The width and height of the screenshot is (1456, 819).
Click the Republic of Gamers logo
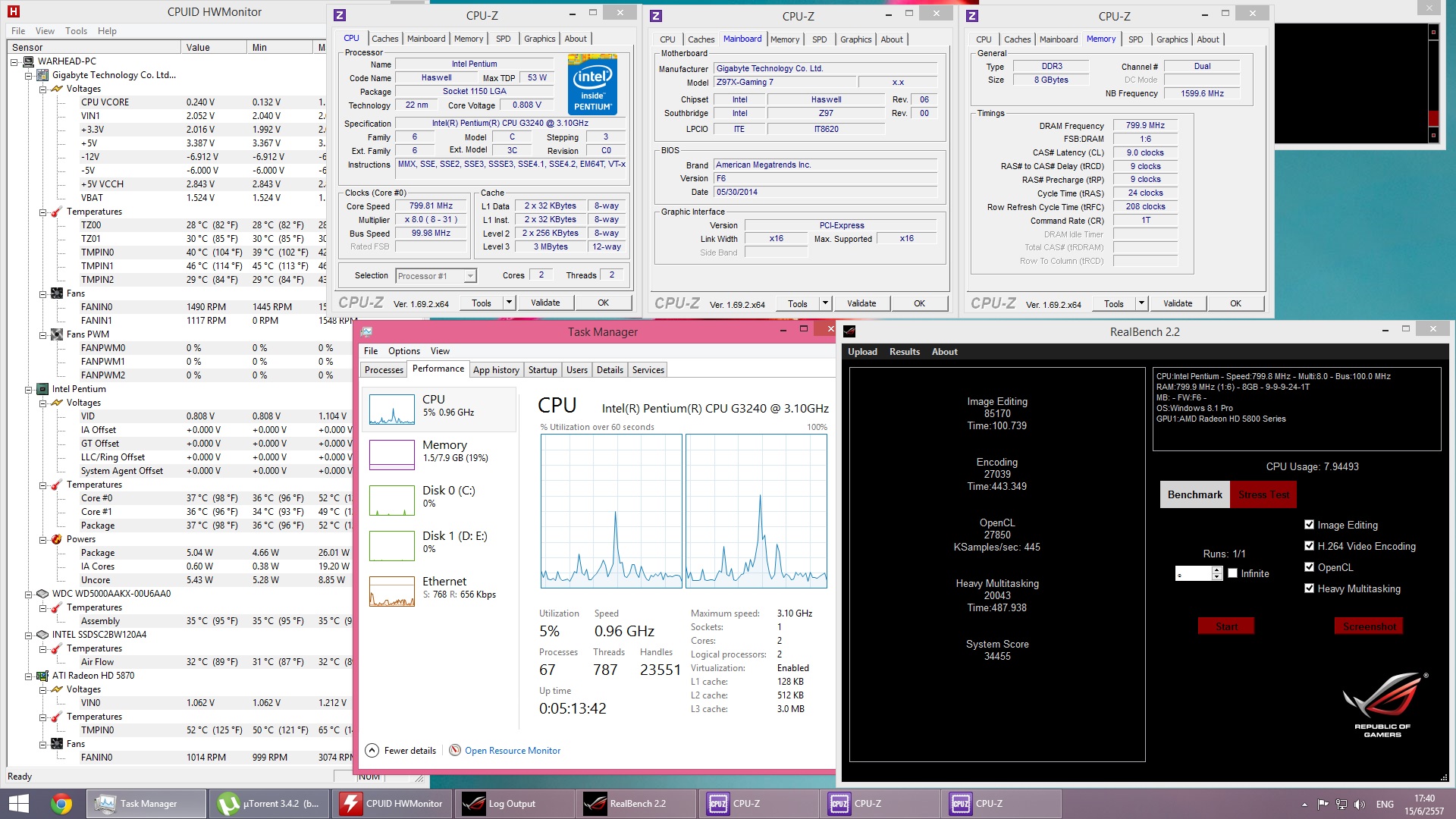tap(1383, 704)
